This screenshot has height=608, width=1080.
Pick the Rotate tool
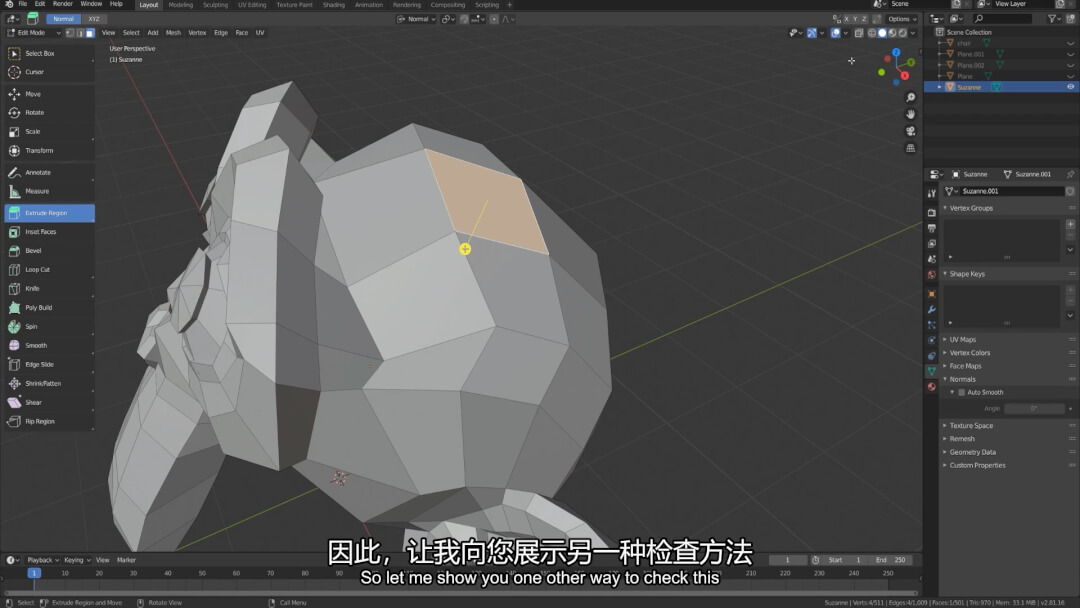pyautogui.click(x=49, y=112)
